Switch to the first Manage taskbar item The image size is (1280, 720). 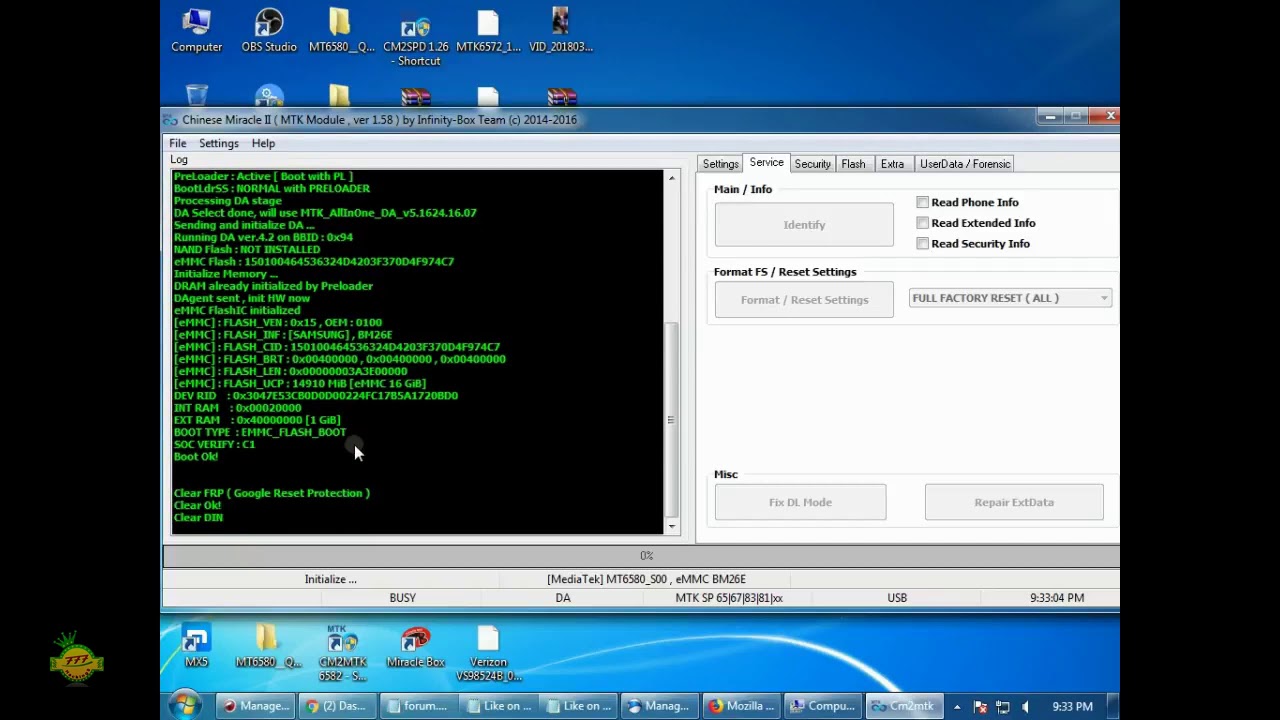point(256,706)
